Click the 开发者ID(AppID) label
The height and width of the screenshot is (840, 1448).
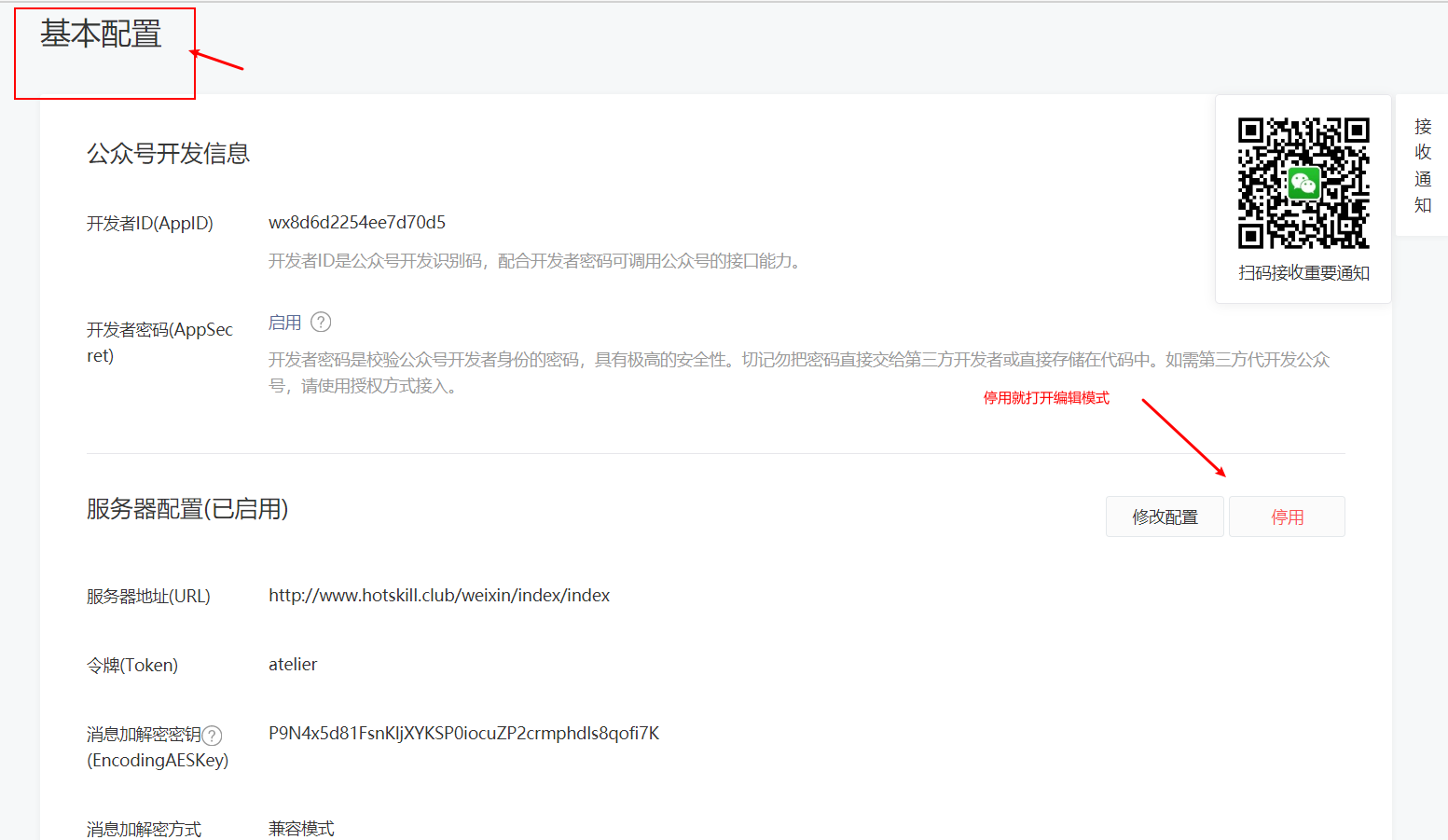tap(150, 224)
